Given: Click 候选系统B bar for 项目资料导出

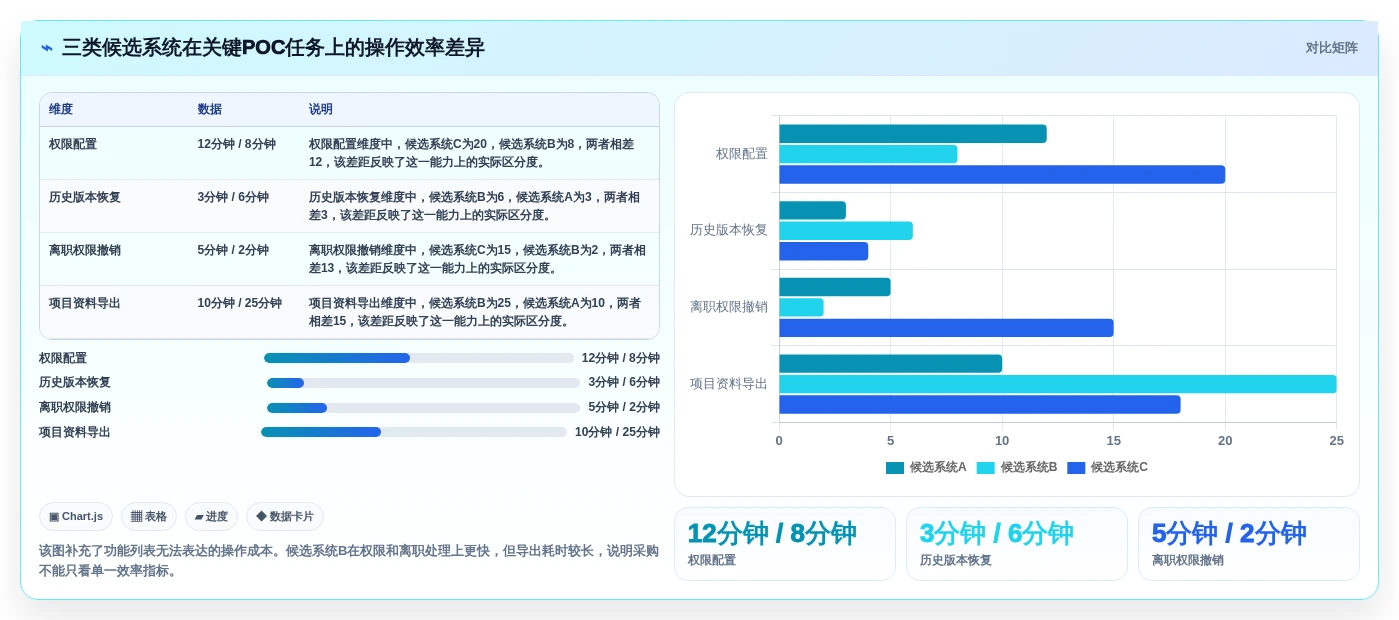Looking at the screenshot, I should tap(1057, 384).
